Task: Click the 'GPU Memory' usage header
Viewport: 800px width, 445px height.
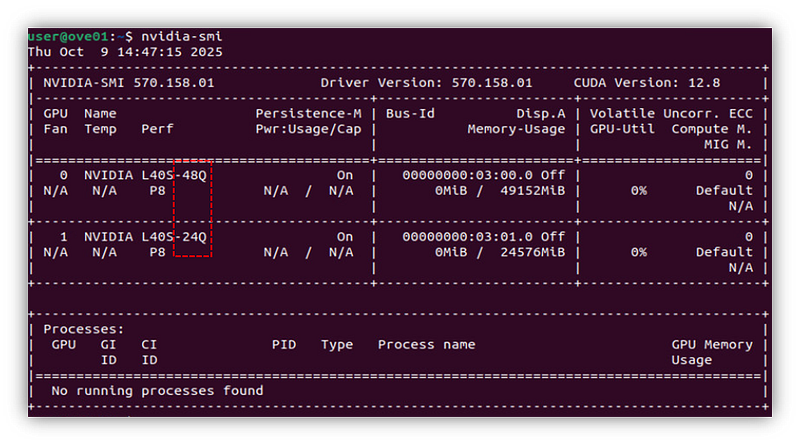Action: (x=712, y=344)
